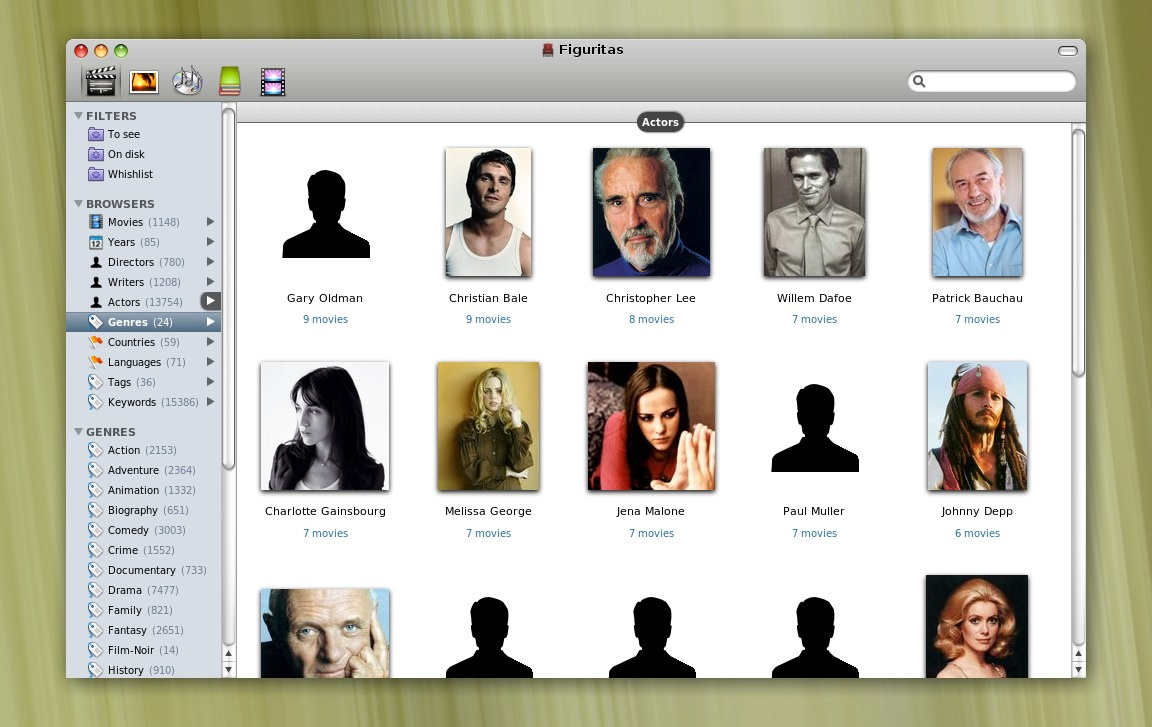Click the Countries flag icon
This screenshot has width=1152, height=727.
[x=96, y=341]
